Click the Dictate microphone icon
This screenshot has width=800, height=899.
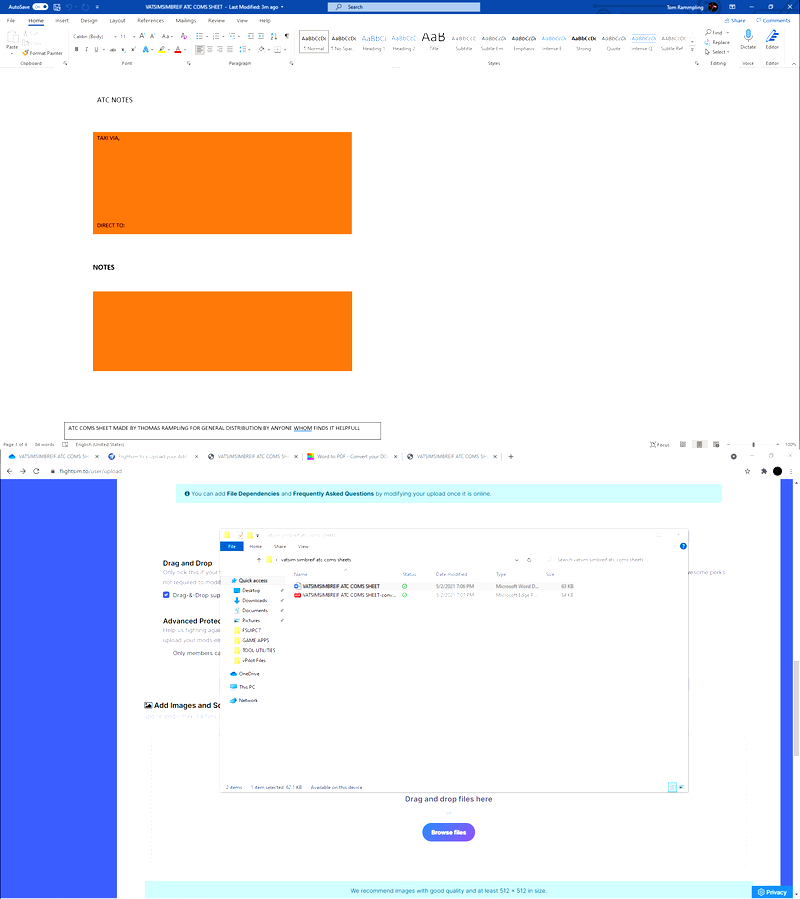pyautogui.click(x=748, y=37)
